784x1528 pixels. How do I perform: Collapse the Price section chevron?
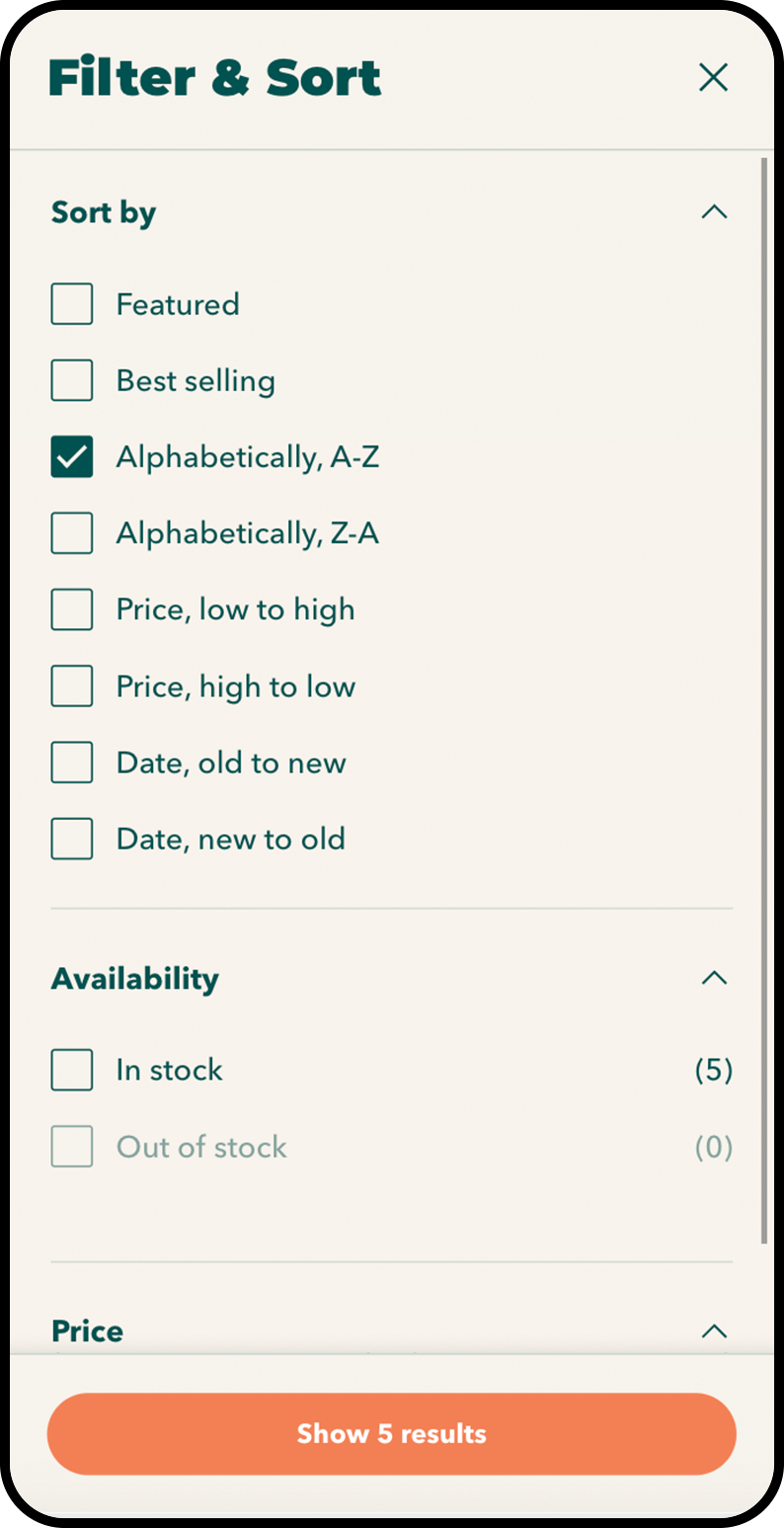[x=713, y=1331]
